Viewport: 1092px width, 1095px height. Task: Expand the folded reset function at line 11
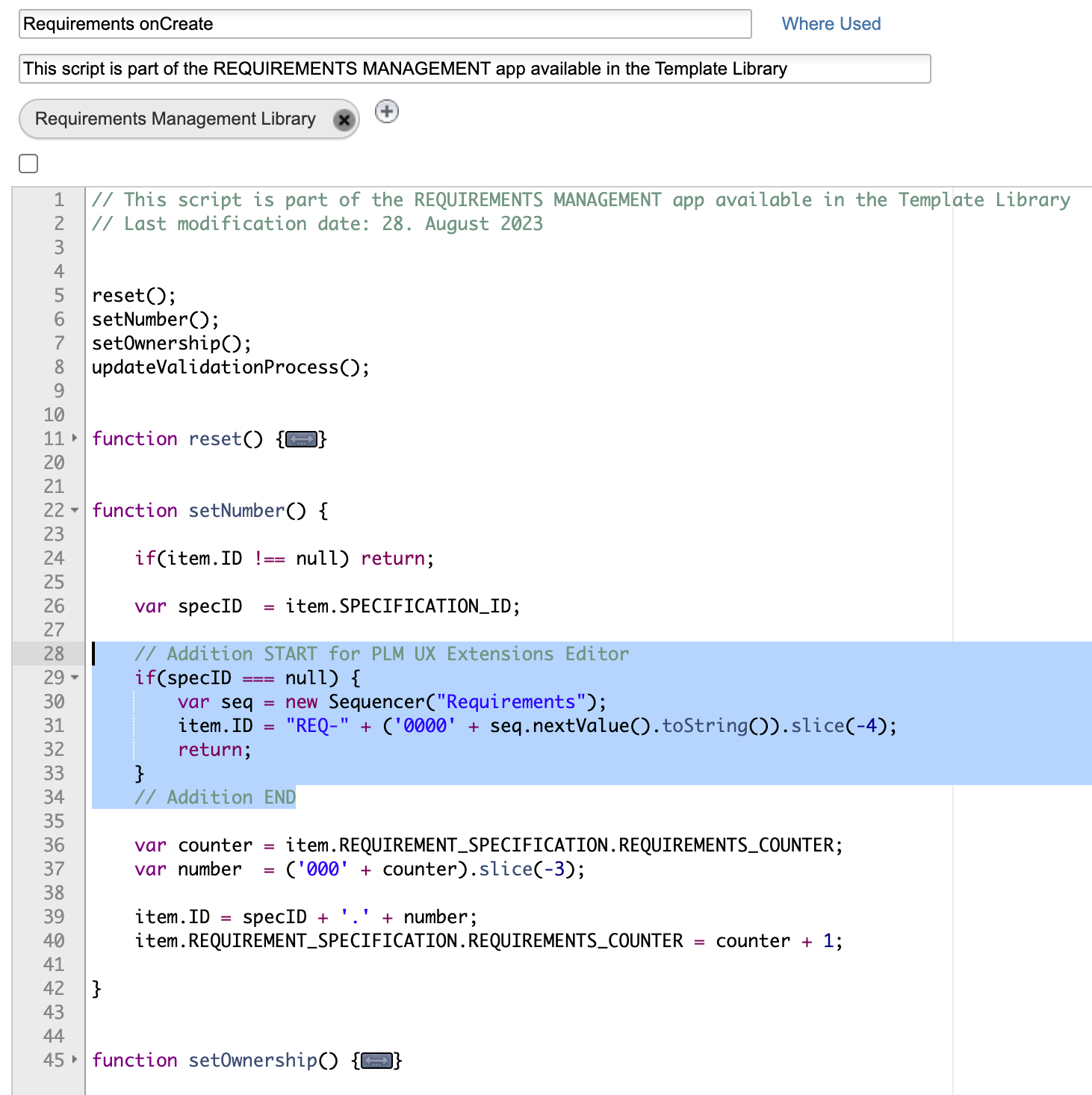(x=75, y=438)
